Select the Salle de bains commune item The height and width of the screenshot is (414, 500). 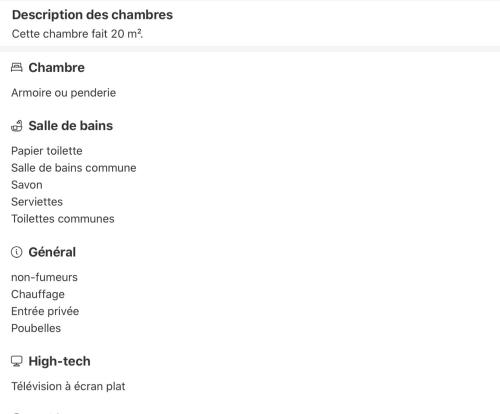pyautogui.click(x=74, y=168)
